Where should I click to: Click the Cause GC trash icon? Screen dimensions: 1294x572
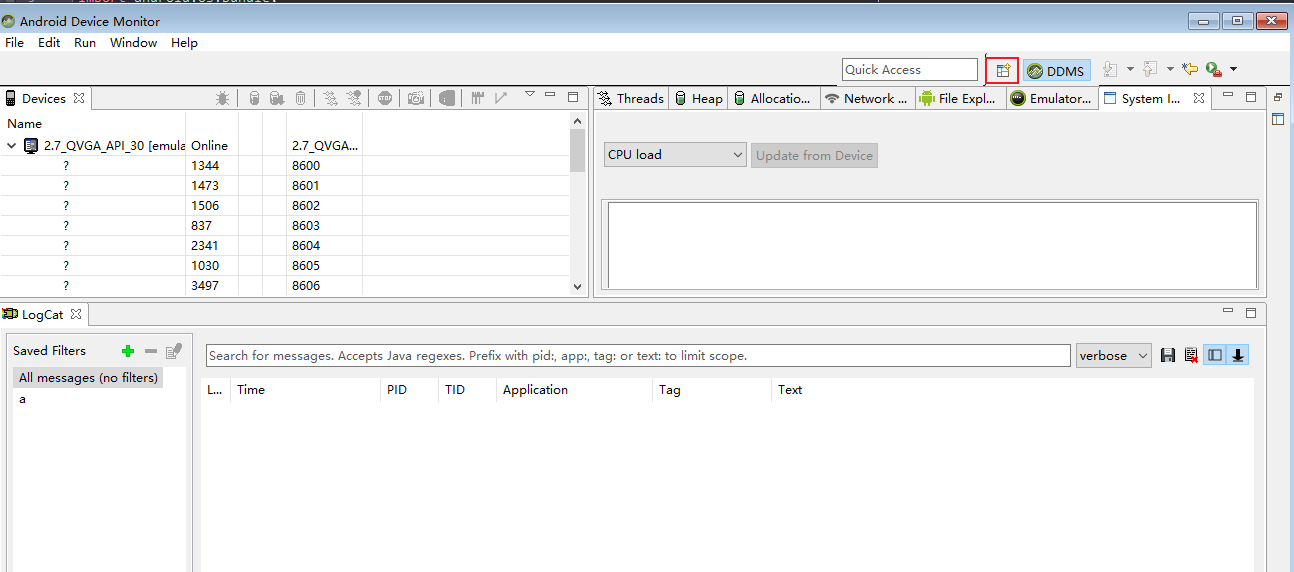300,98
